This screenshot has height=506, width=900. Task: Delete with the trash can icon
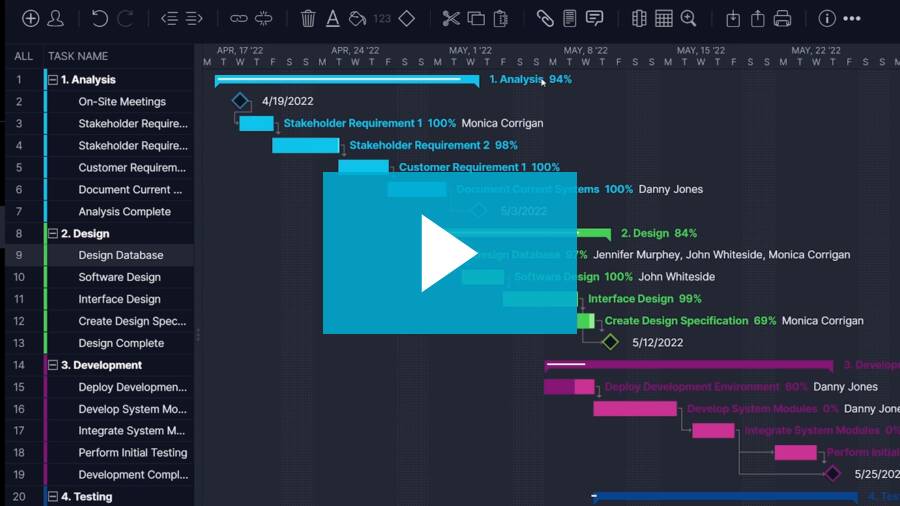click(x=308, y=18)
